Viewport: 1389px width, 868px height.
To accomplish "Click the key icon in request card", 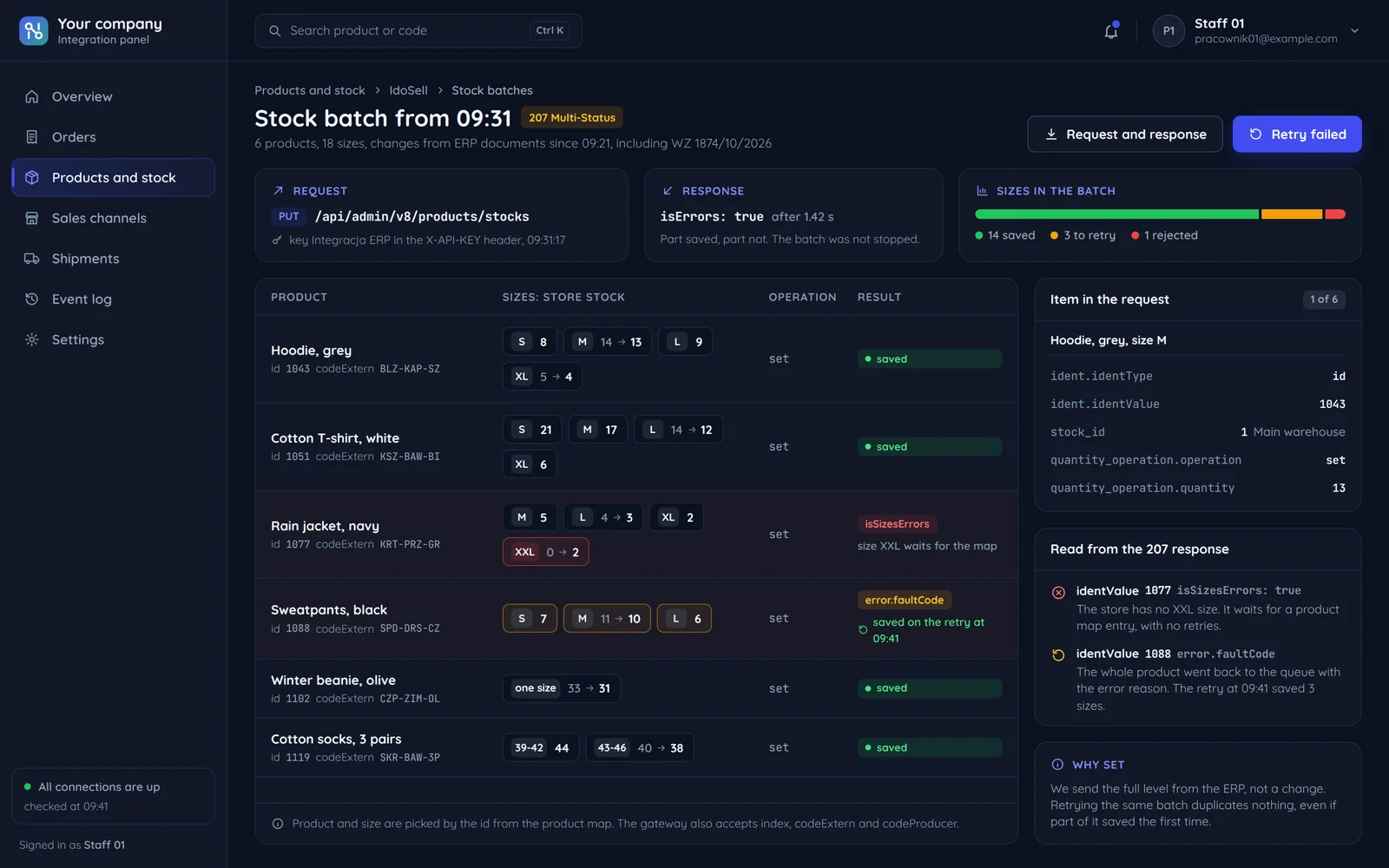I will pos(277,240).
